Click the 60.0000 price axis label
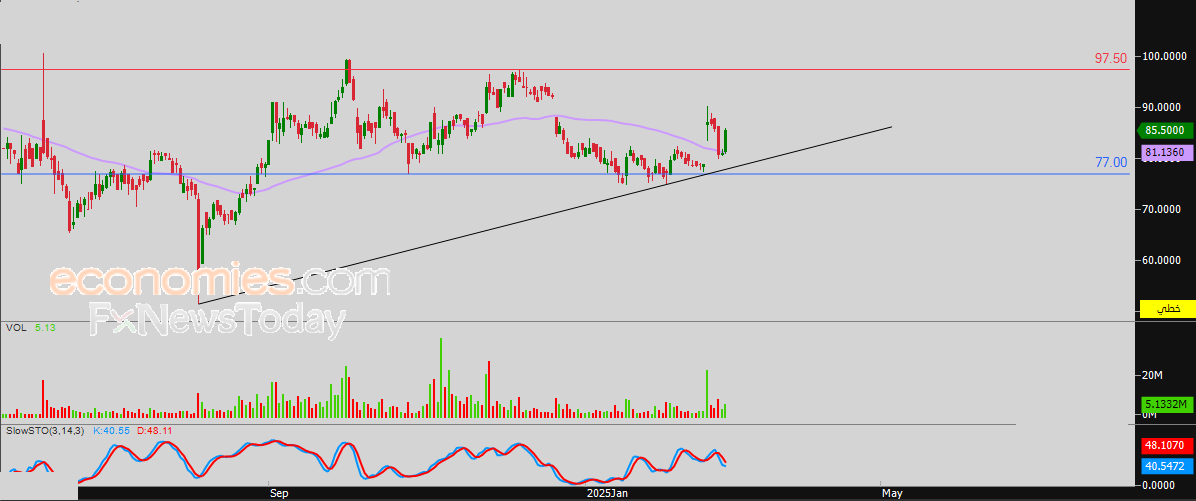This screenshot has width=1196, height=501. pyautogui.click(x=1162, y=261)
